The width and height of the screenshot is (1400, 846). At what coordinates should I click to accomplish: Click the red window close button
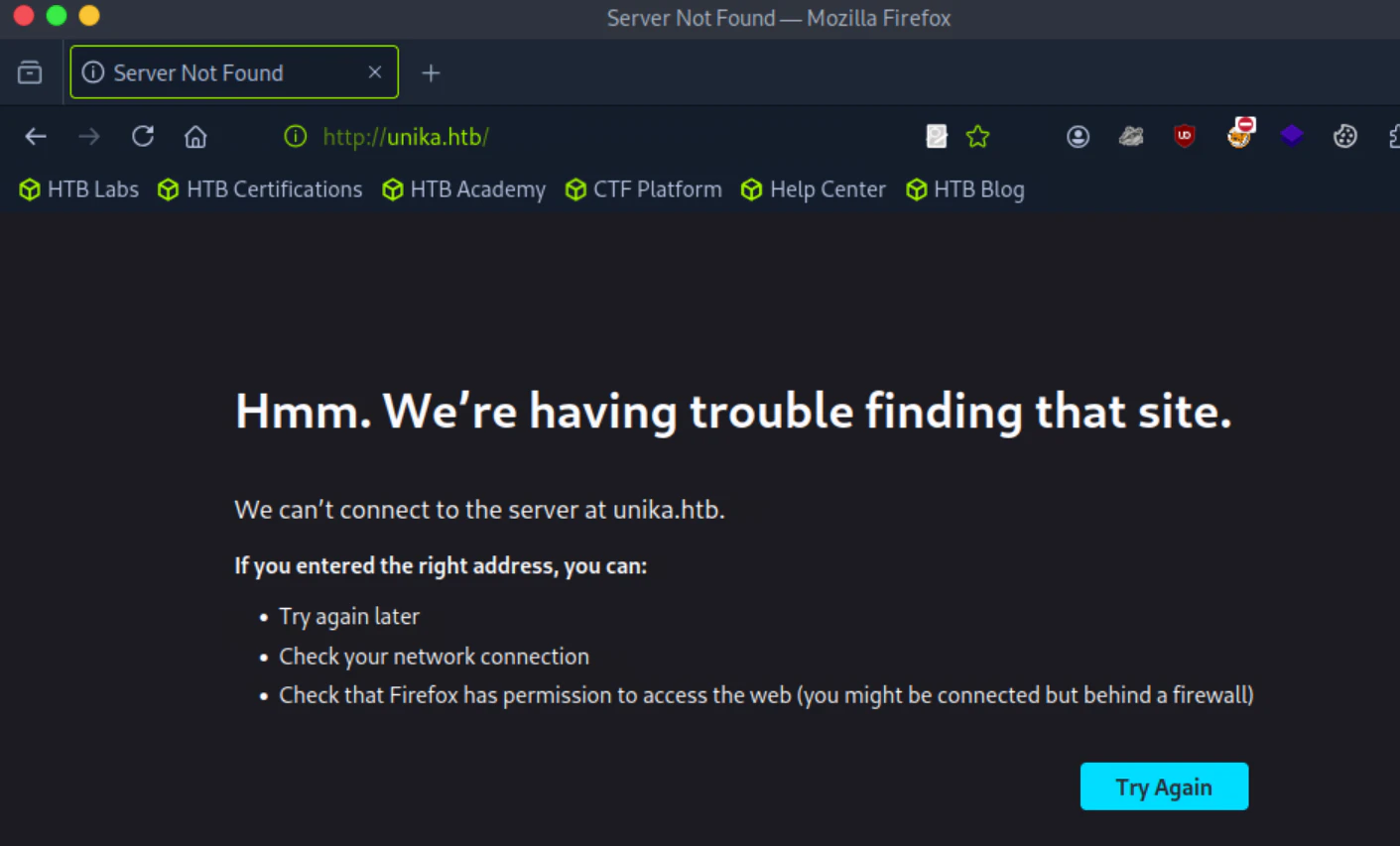pos(24,16)
